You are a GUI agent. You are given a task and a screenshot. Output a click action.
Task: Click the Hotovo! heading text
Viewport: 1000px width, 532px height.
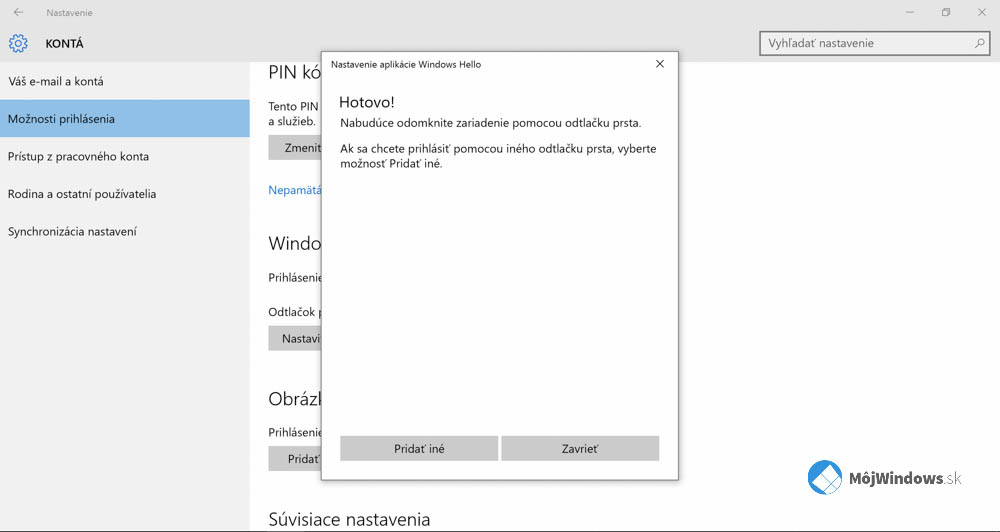[367, 102]
